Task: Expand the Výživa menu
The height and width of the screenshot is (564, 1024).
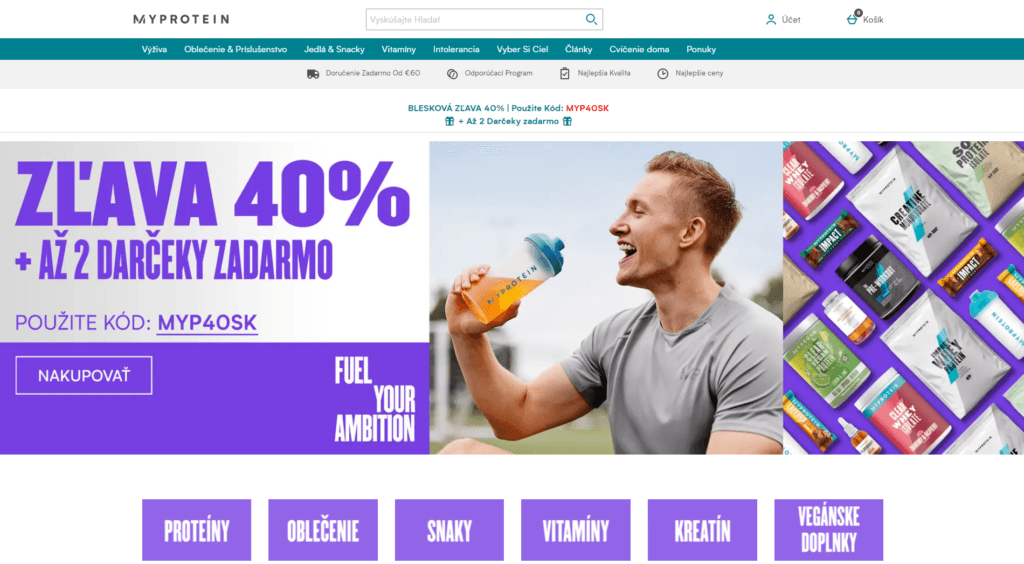Action: pyautogui.click(x=154, y=50)
